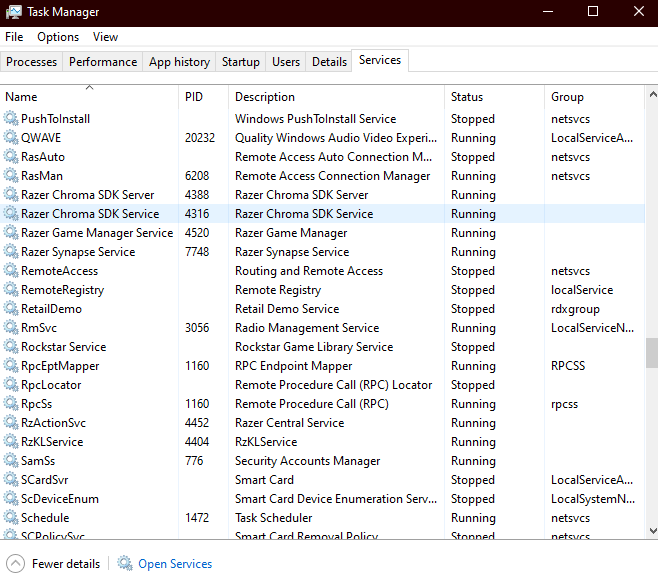Click the rdxgroup group cell
Viewport: 658px width, 583px height.
tap(575, 309)
